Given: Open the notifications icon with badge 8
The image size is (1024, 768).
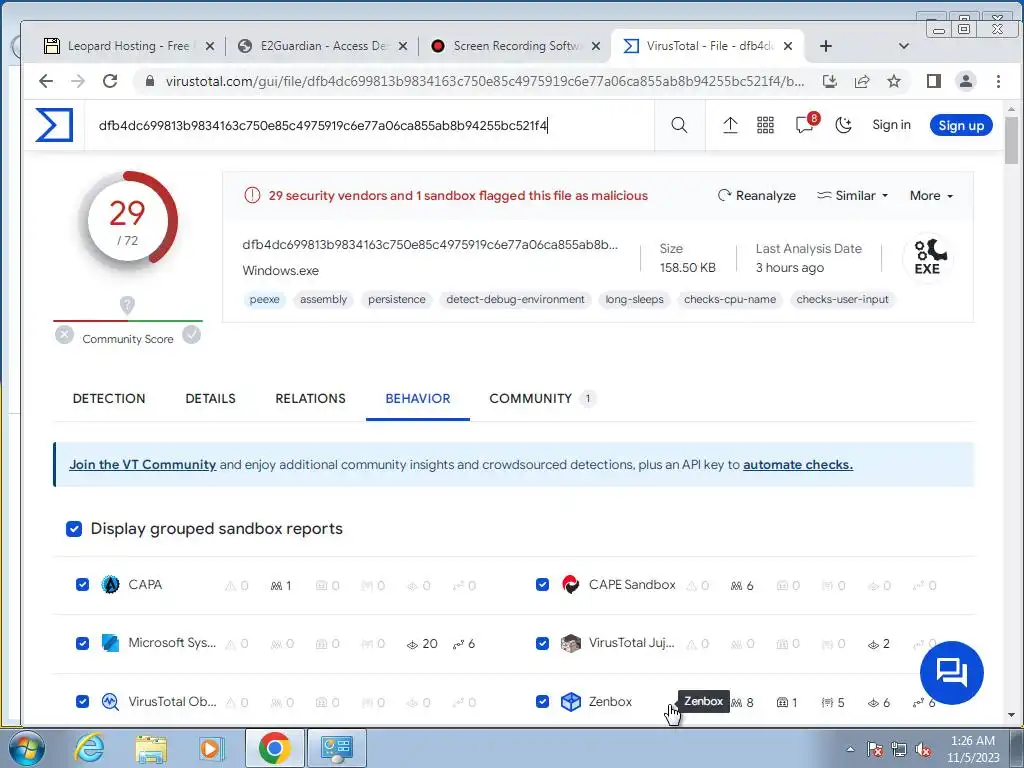Looking at the screenshot, I should click(x=805, y=124).
